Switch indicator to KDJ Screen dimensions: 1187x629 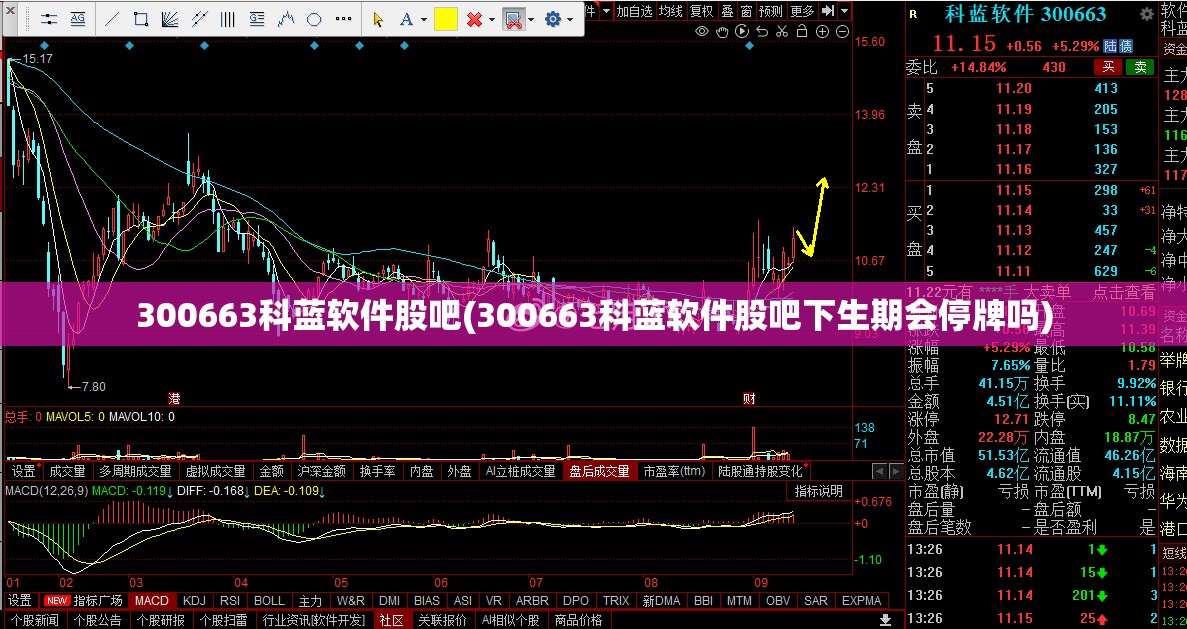point(195,601)
